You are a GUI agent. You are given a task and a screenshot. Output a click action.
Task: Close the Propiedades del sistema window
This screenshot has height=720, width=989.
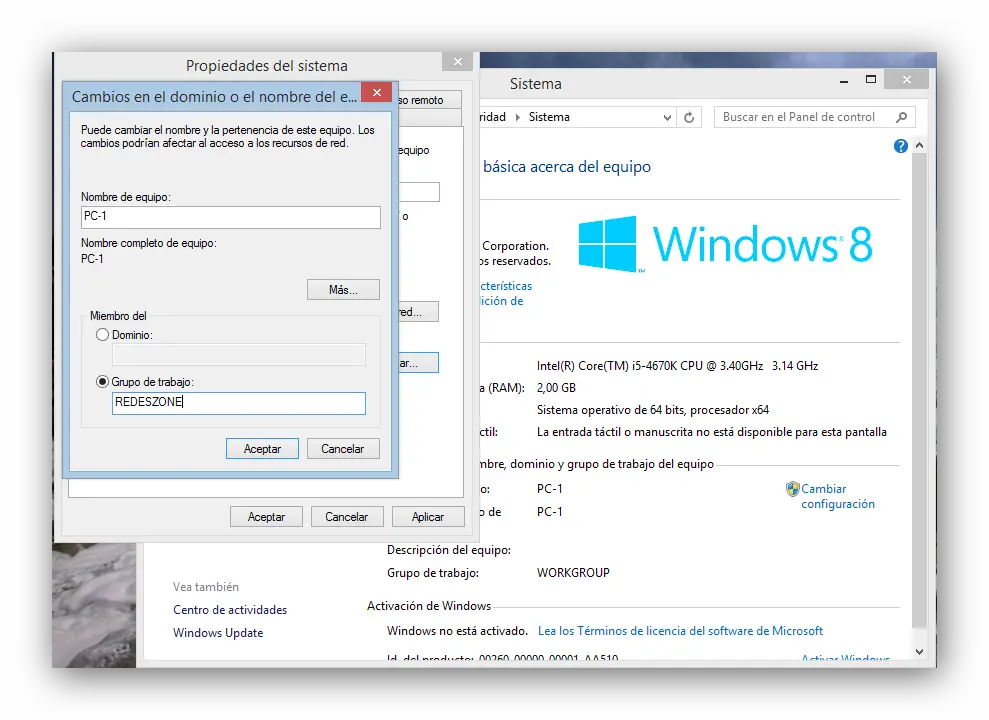tap(458, 61)
